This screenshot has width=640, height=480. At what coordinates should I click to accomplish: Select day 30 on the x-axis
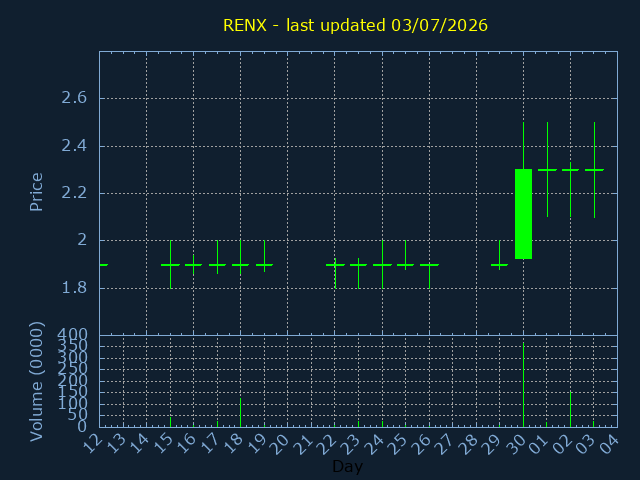tap(518, 444)
